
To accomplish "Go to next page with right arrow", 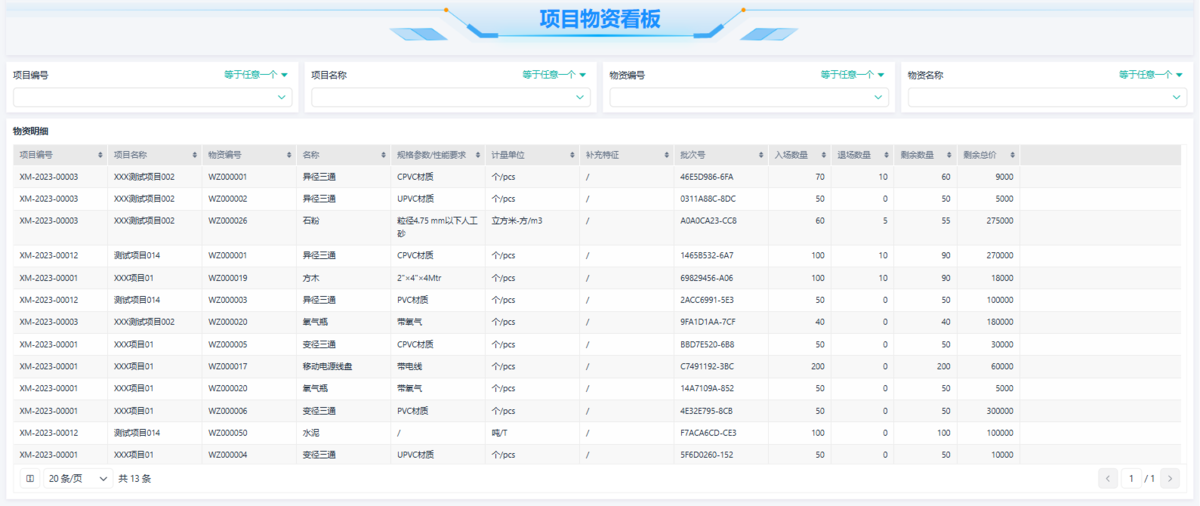I will tap(1171, 479).
